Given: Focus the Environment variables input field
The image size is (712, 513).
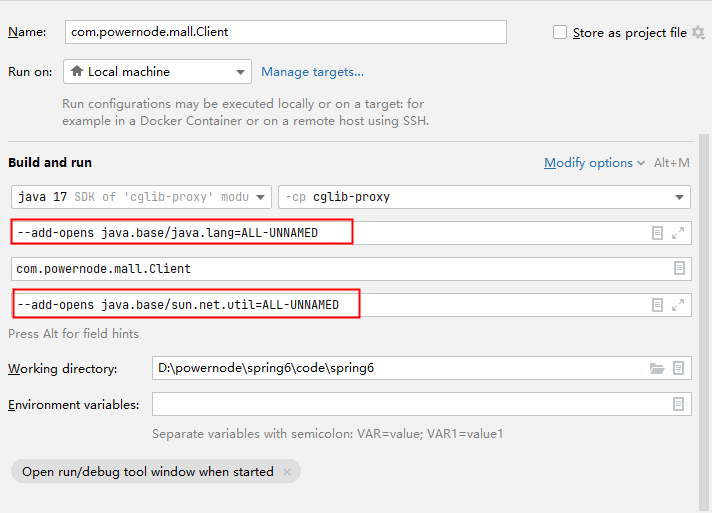Looking at the screenshot, I should click(410, 404).
